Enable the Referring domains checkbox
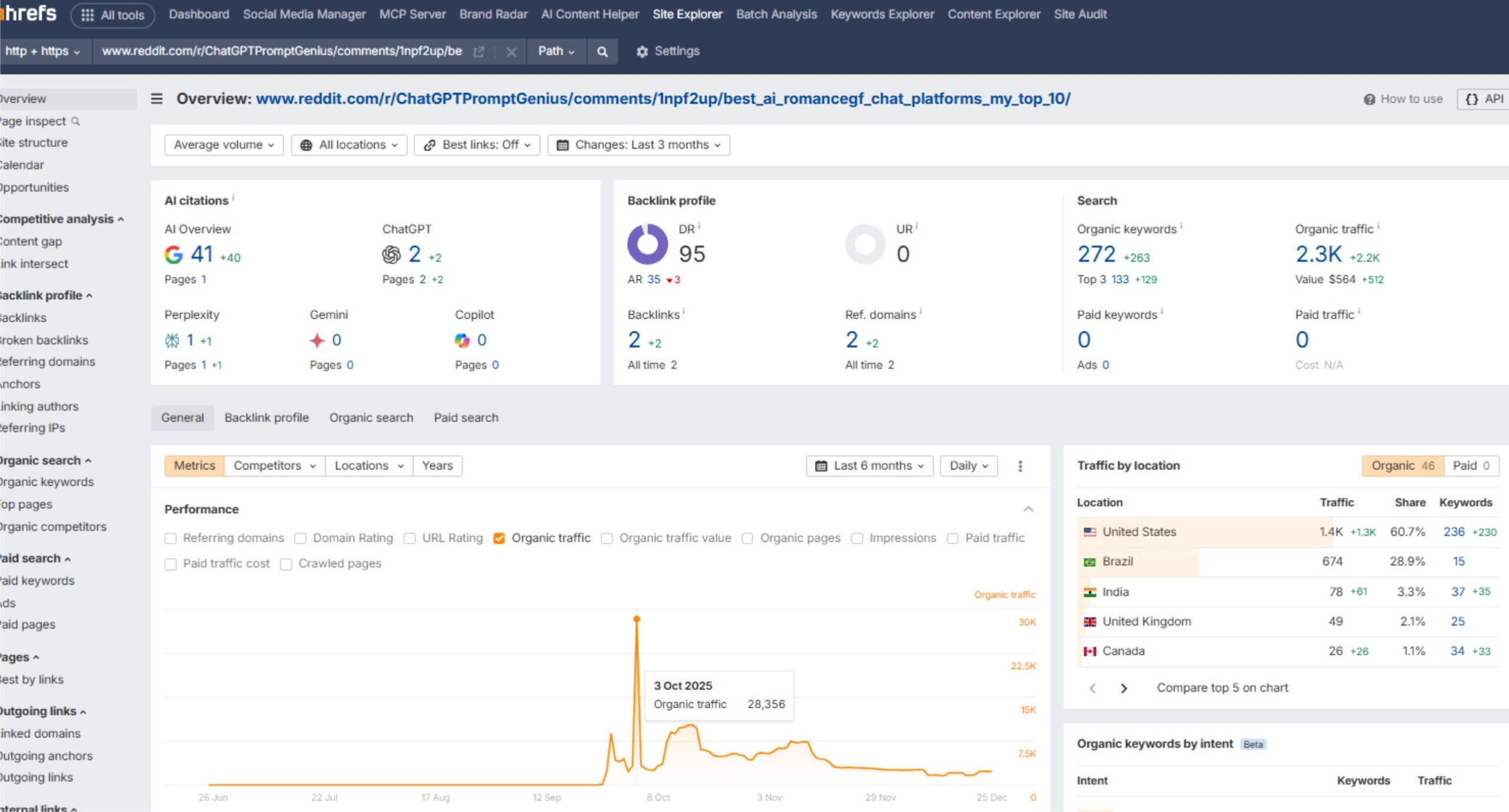1509x812 pixels. click(171, 538)
